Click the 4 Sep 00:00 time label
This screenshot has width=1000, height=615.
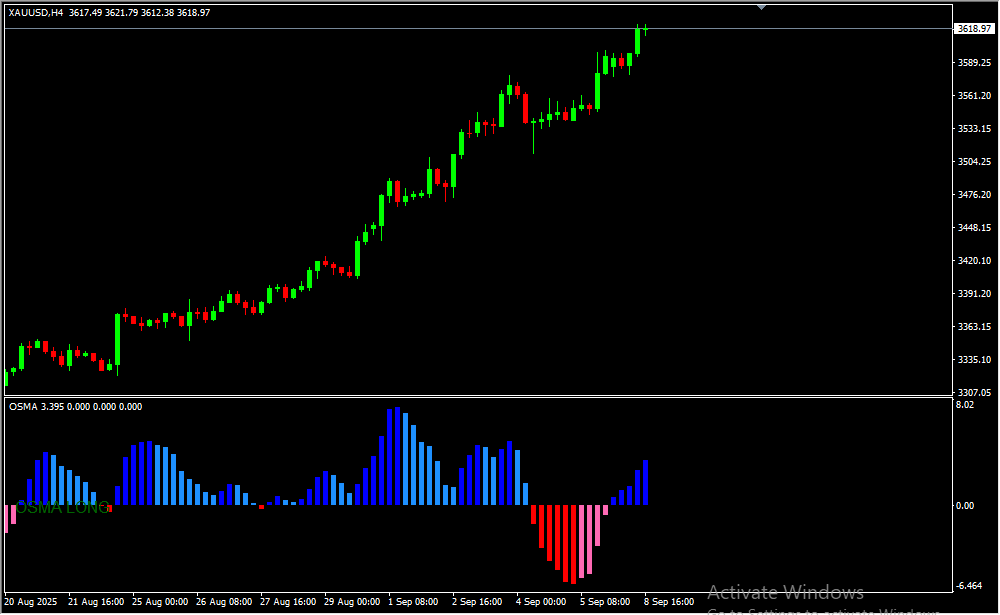point(541,602)
